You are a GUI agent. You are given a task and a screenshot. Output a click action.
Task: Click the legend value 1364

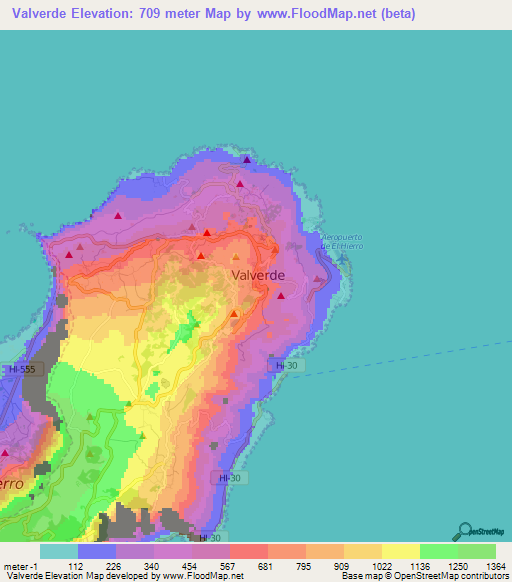coord(496,566)
